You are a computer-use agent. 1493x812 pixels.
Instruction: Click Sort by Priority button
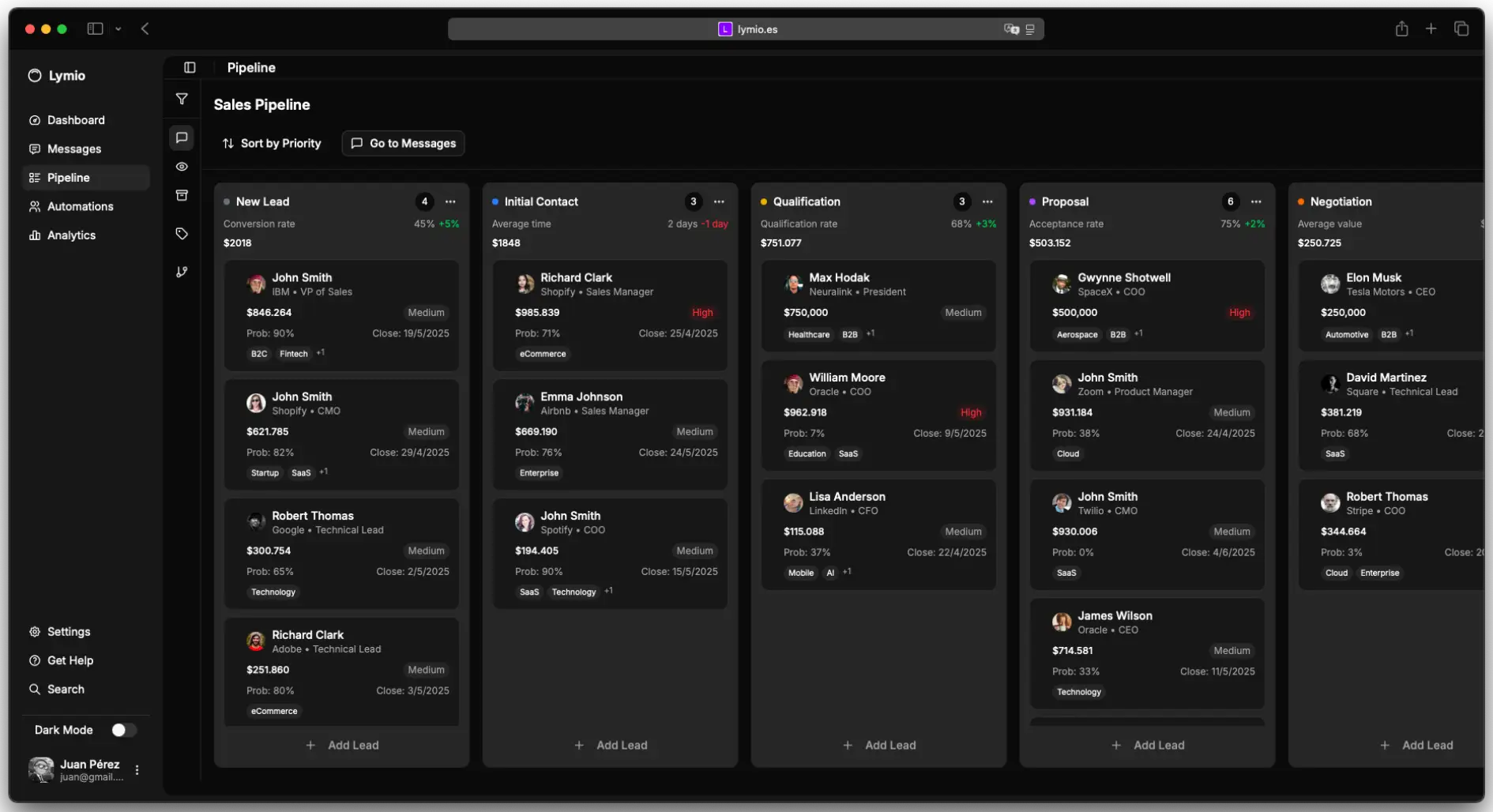pyautogui.click(x=272, y=143)
